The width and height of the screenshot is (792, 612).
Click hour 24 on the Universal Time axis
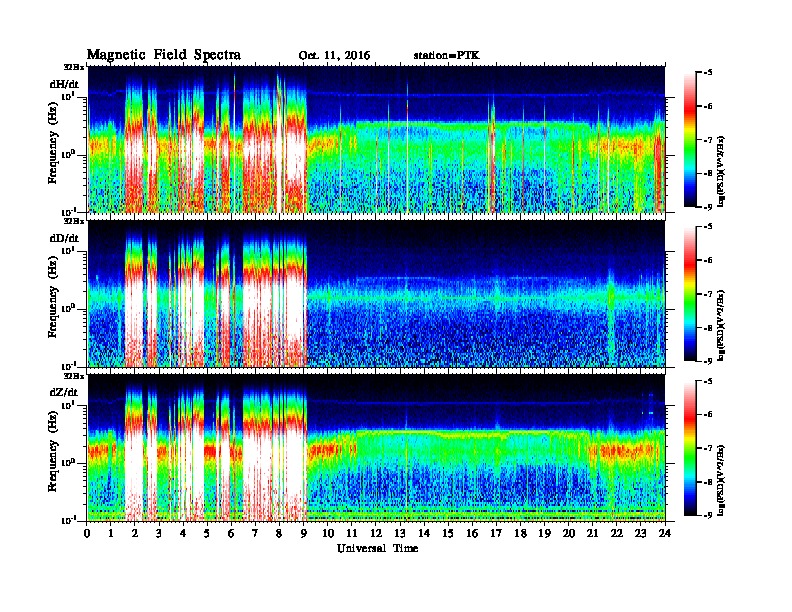click(665, 533)
